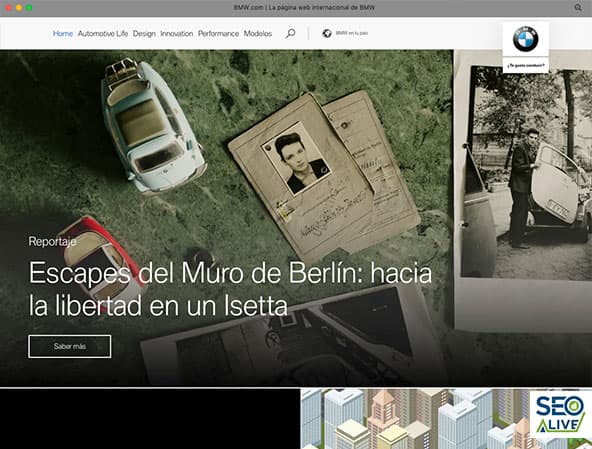Image resolution: width=592 pixels, height=449 pixels.
Task: Click the Saber más button
Action: [x=70, y=346]
